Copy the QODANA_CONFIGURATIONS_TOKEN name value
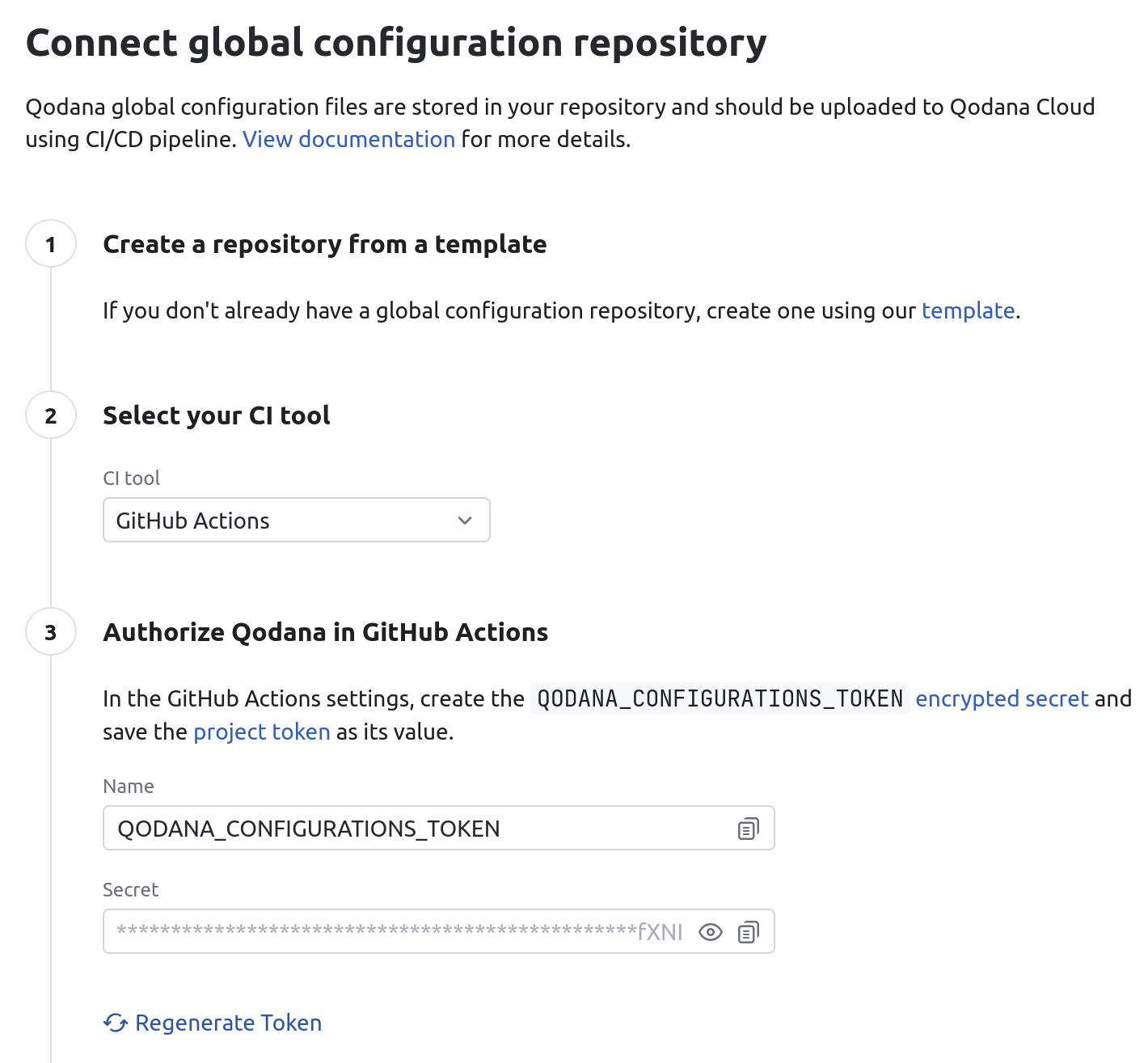This screenshot has height=1063, width=1148. 746,828
